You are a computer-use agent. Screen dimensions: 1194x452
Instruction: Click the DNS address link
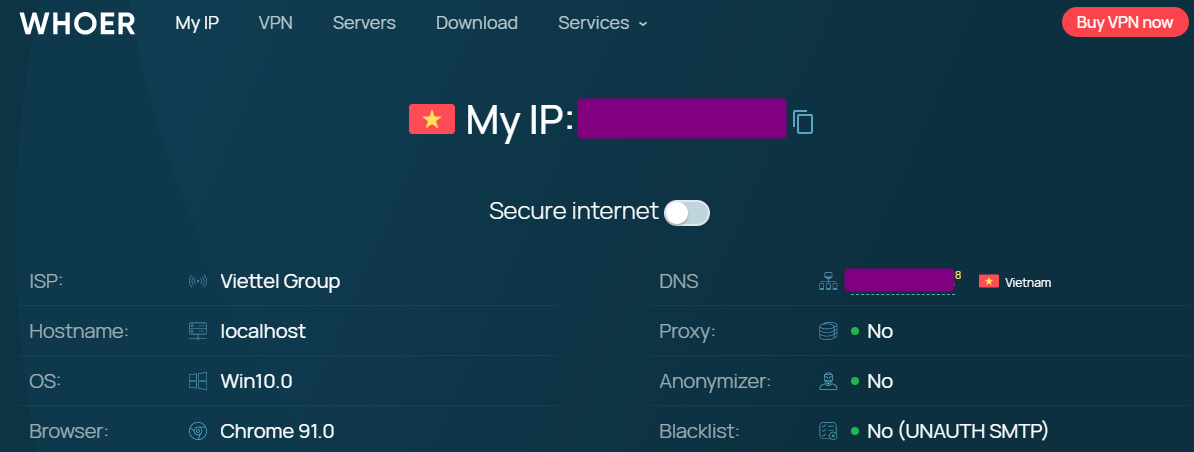click(x=900, y=281)
